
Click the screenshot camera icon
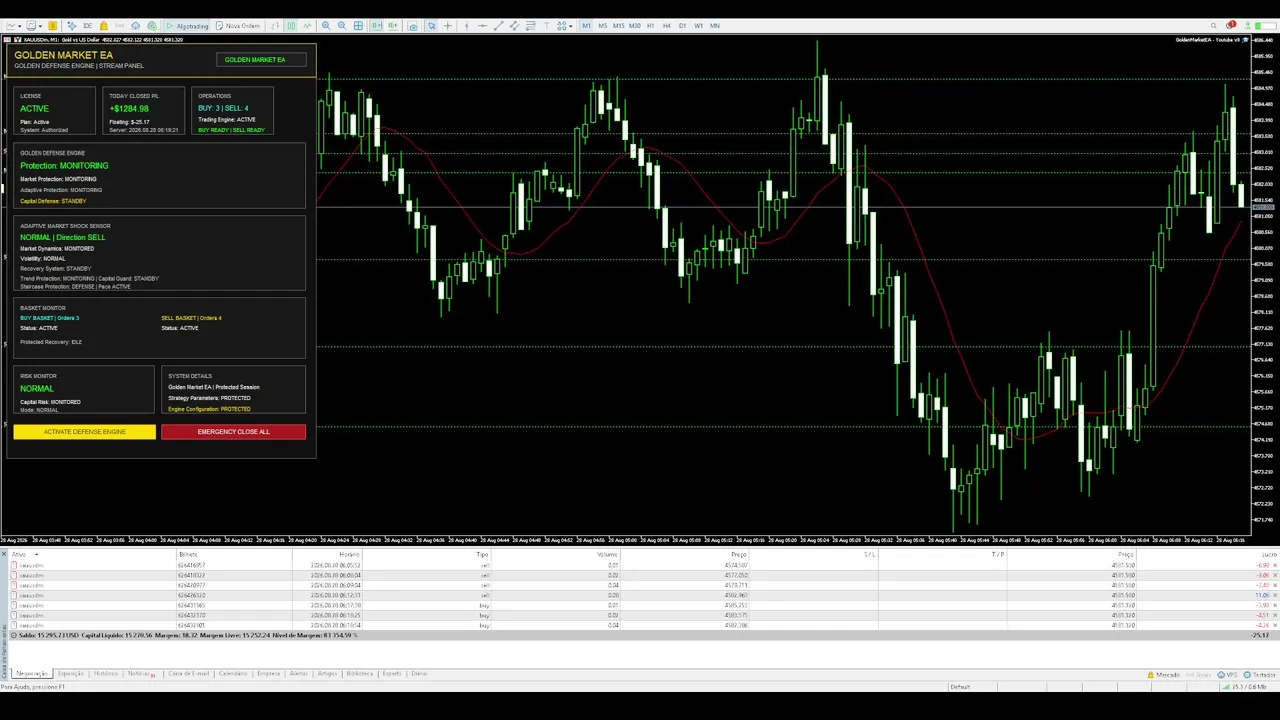pyautogui.click(x=413, y=26)
